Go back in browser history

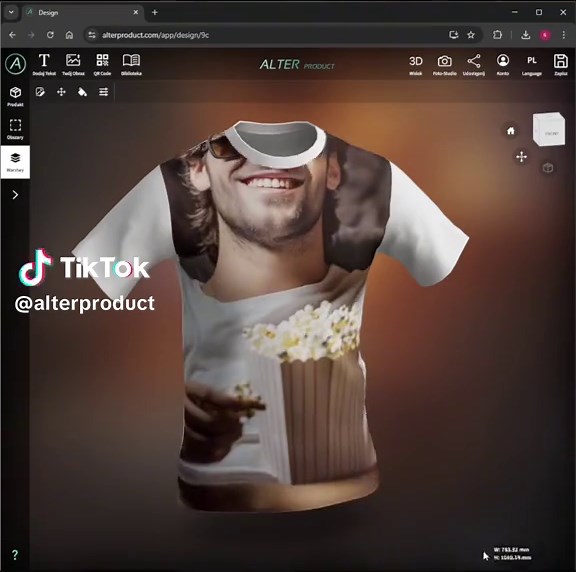pyautogui.click(x=12, y=35)
